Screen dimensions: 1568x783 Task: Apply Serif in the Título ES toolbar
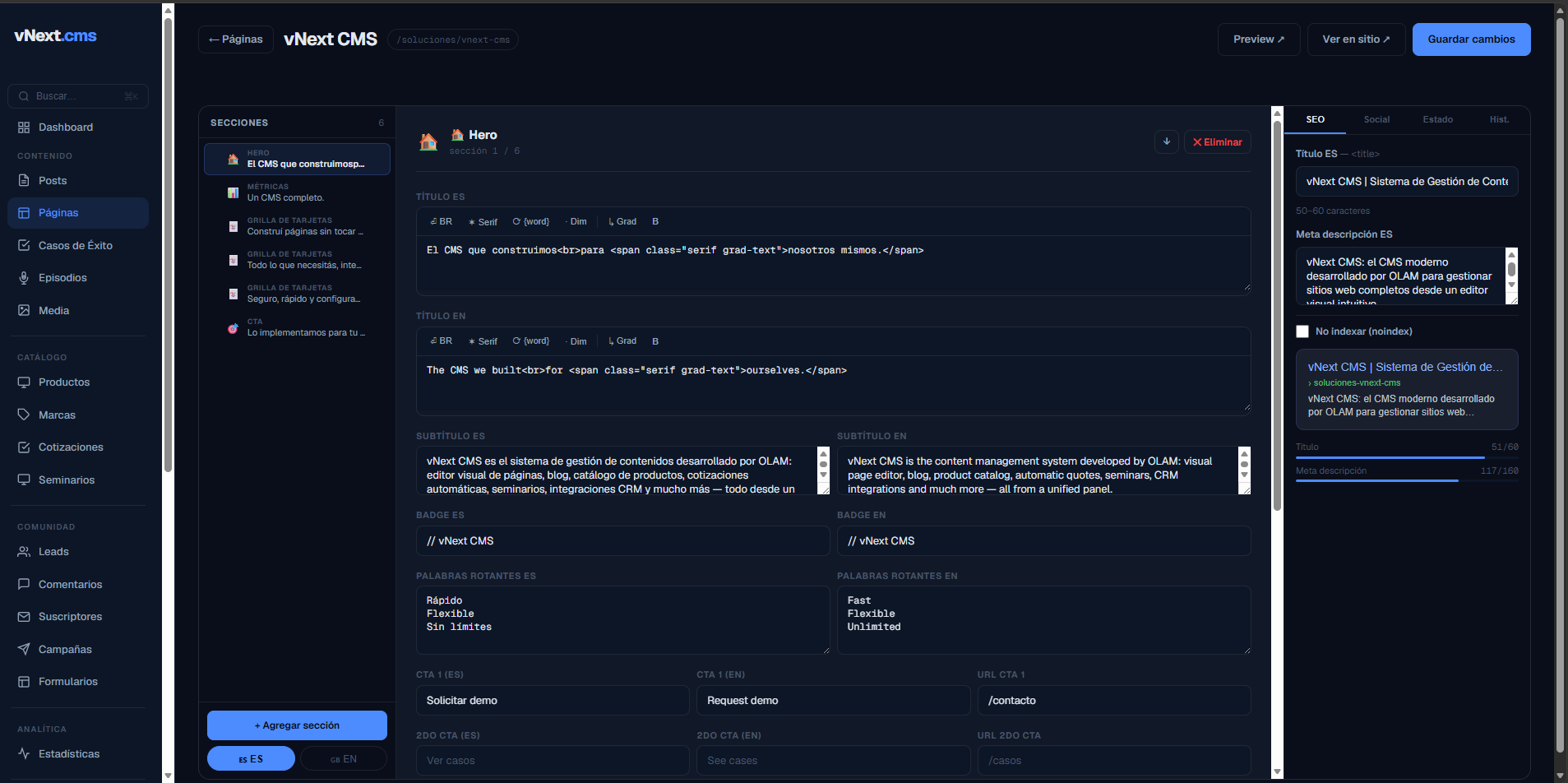pyautogui.click(x=483, y=222)
